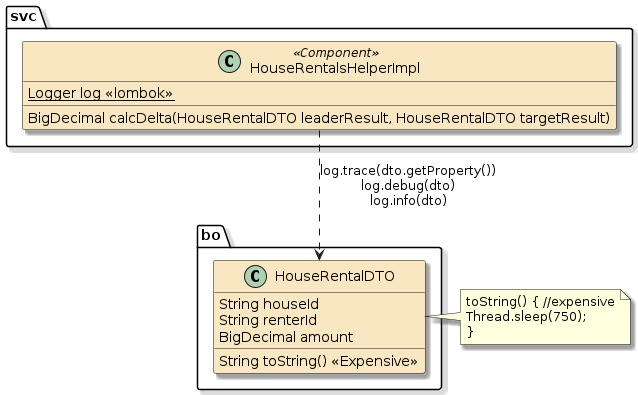Click the String toString() «Expensive» method

(x=318, y=361)
